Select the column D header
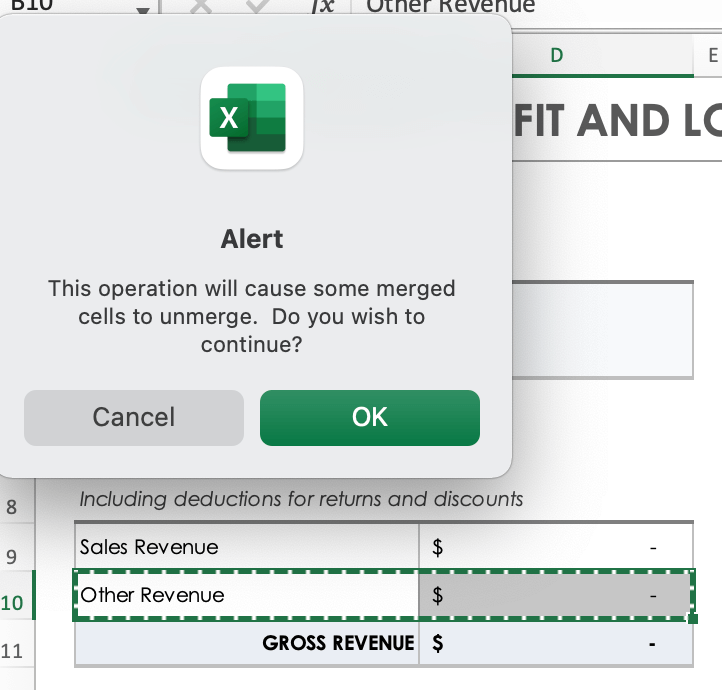 click(556, 56)
